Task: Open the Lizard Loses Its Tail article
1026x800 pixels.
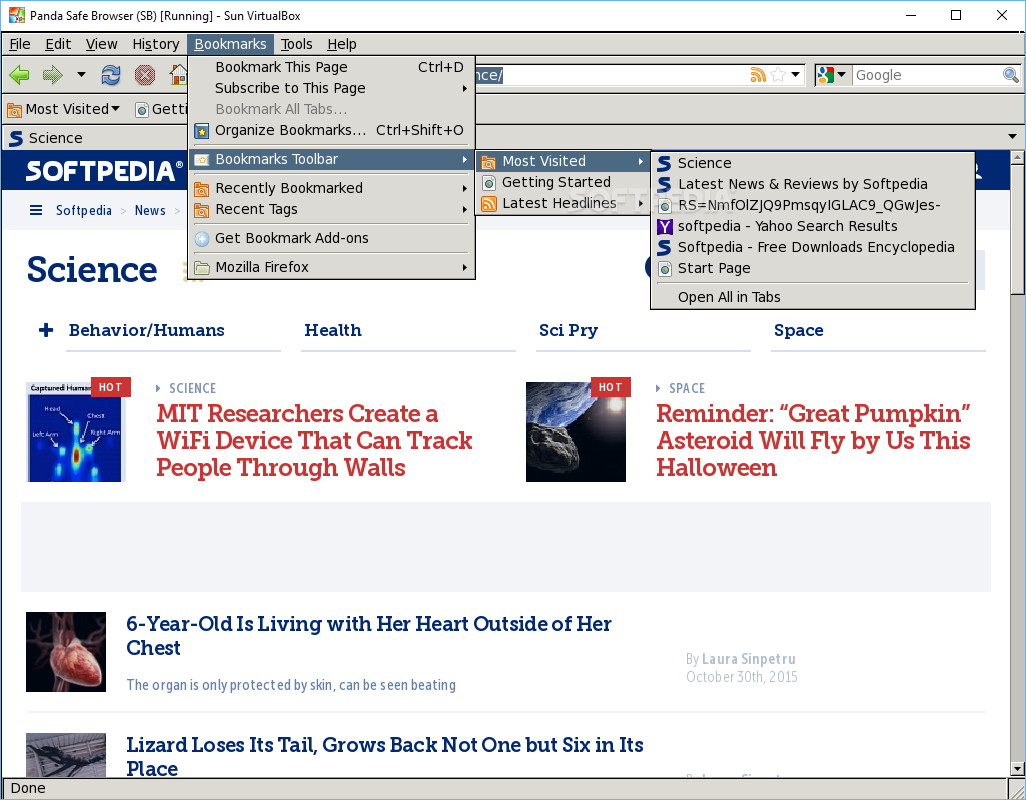Action: pos(385,756)
